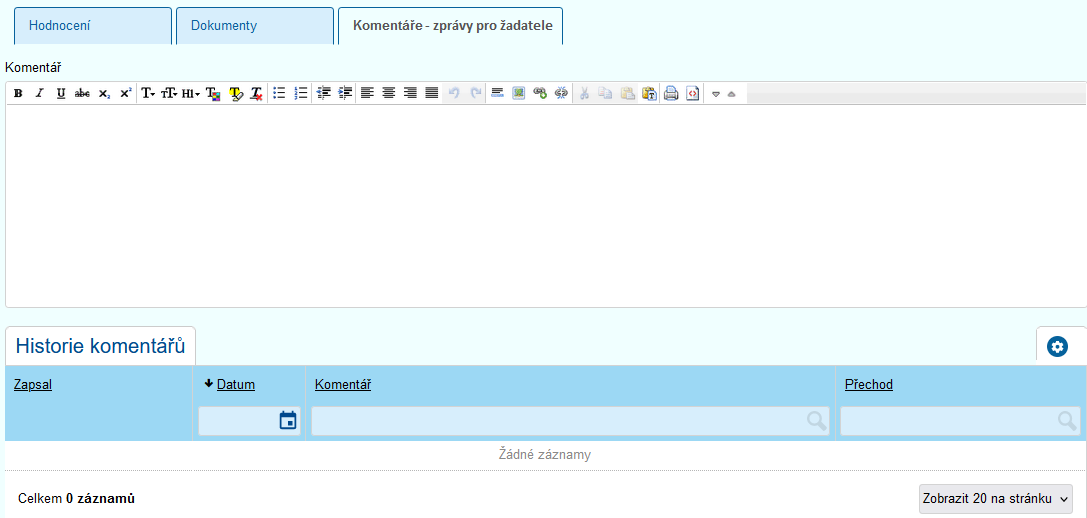The image size is (1087, 518).
Task: Open the font family dropdown
Action: [148, 94]
